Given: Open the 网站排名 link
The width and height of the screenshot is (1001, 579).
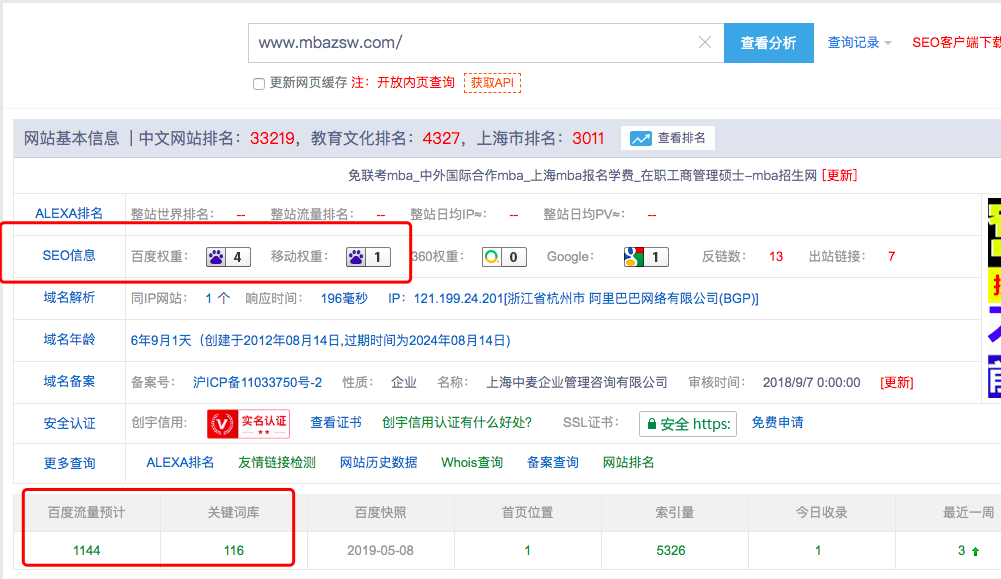Looking at the screenshot, I should pyautogui.click(x=628, y=463).
